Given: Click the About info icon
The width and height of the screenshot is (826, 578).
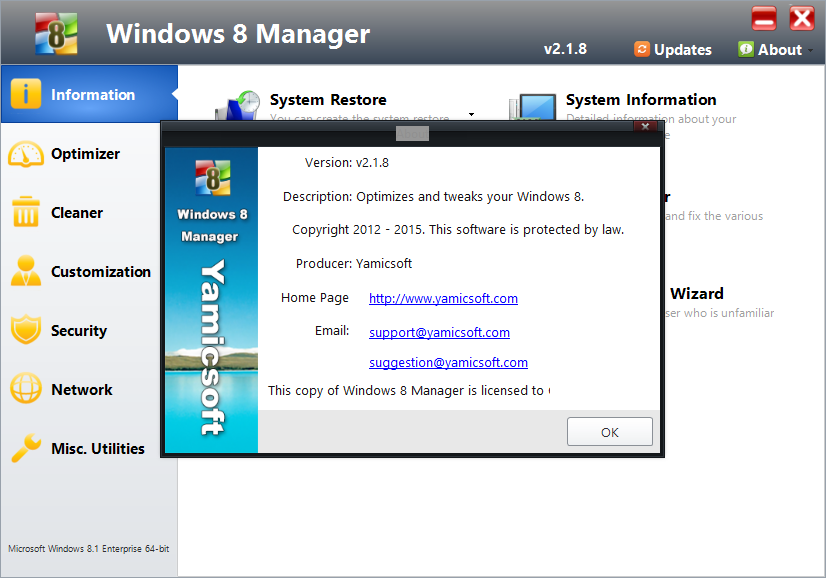Looking at the screenshot, I should [745, 49].
